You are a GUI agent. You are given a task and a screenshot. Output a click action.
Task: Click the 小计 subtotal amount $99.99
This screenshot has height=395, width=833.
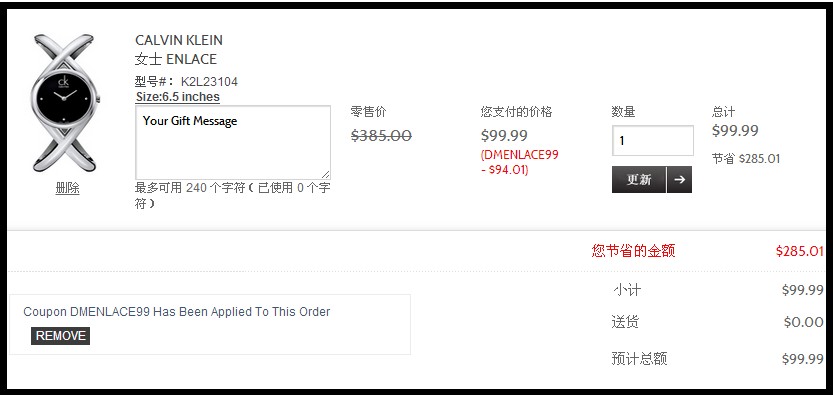[803, 290]
